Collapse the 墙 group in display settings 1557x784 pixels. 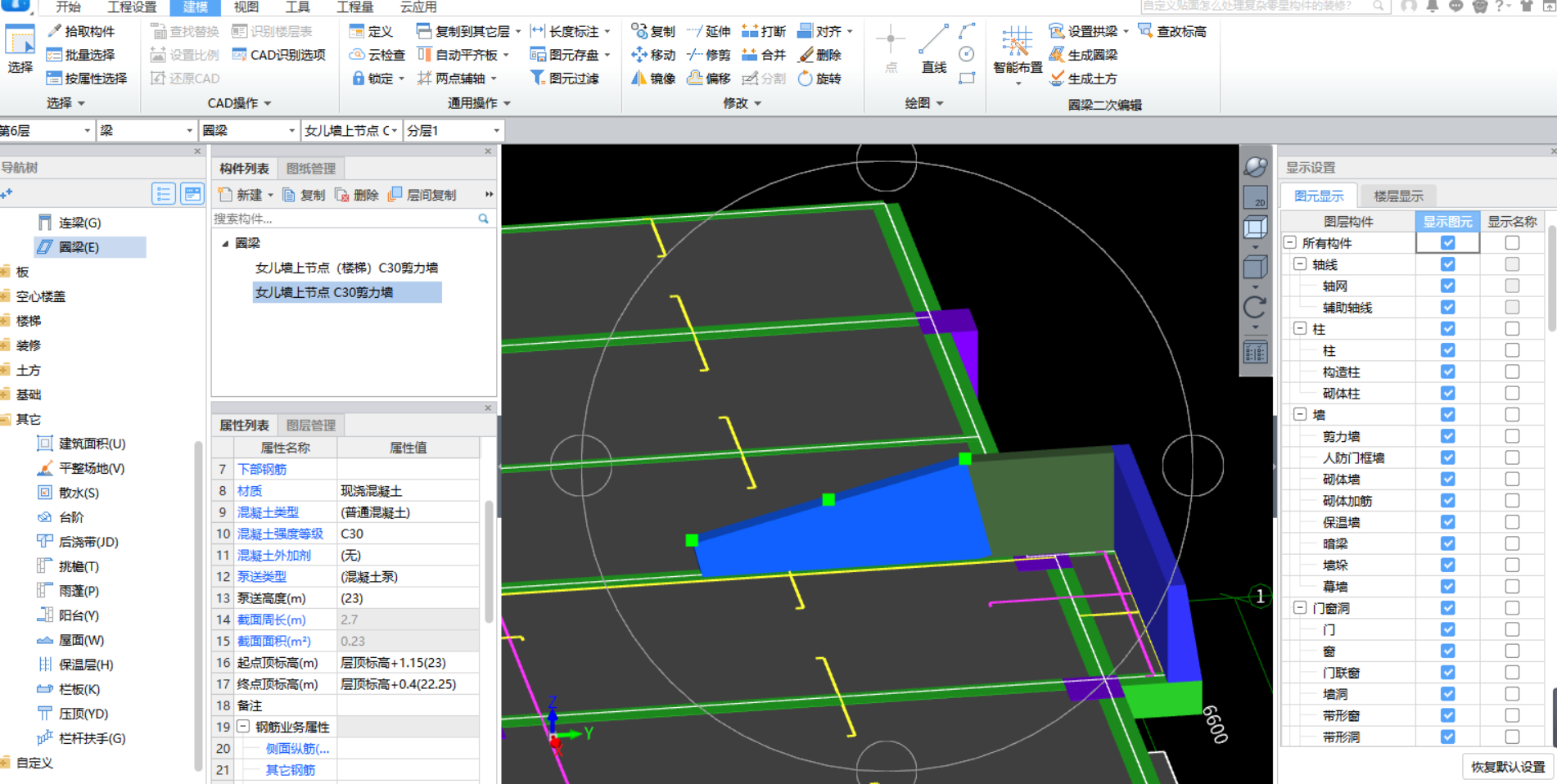coord(1300,414)
